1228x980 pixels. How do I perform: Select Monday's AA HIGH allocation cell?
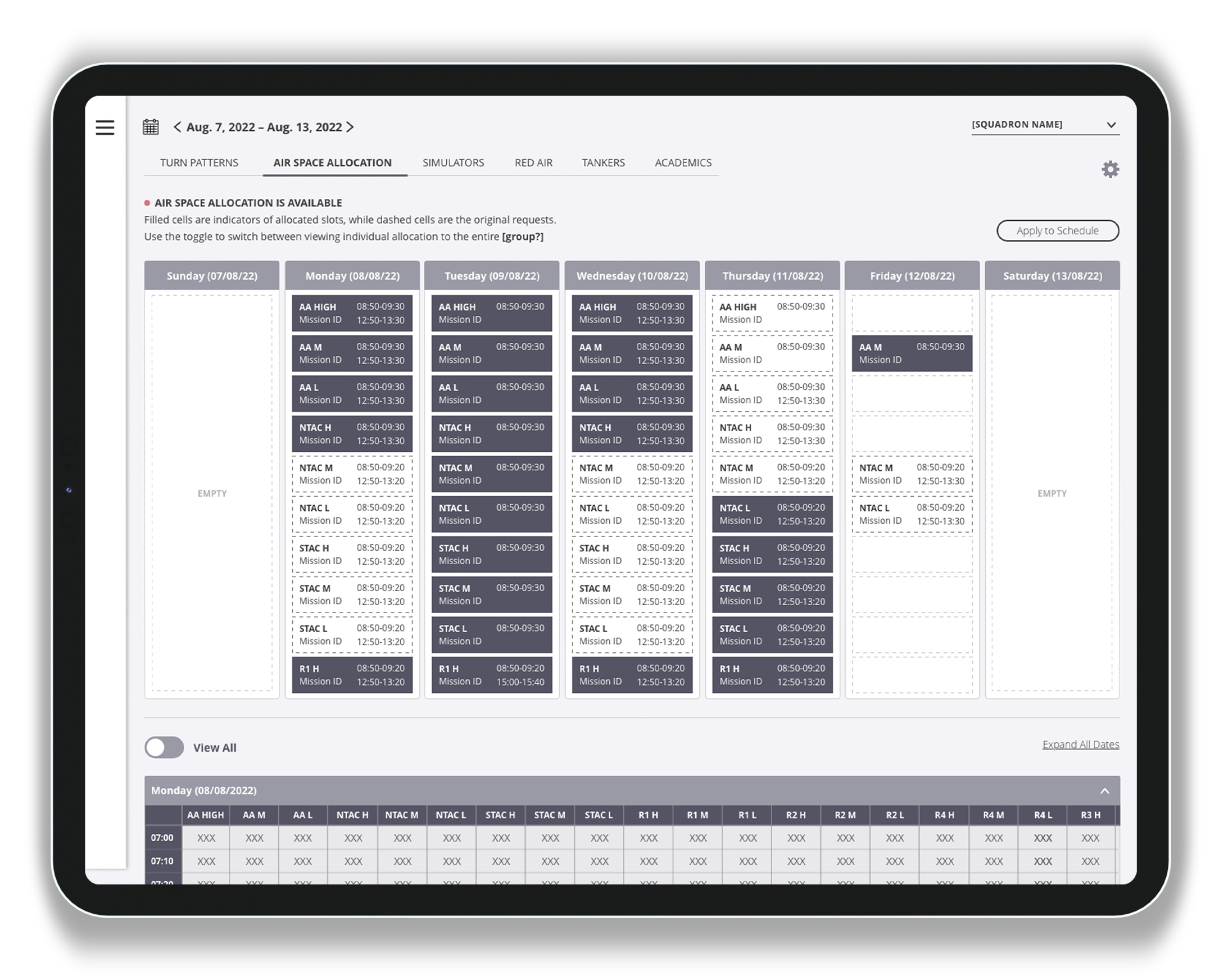click(x=352, y=313)
